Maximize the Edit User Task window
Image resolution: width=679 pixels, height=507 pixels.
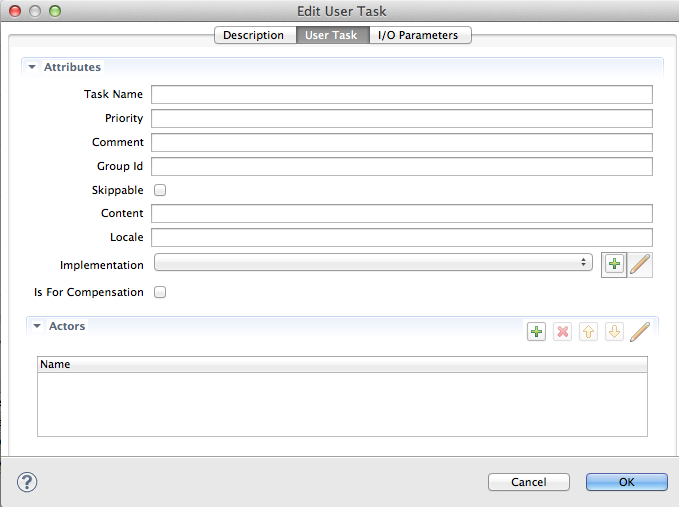pos(55,11)
